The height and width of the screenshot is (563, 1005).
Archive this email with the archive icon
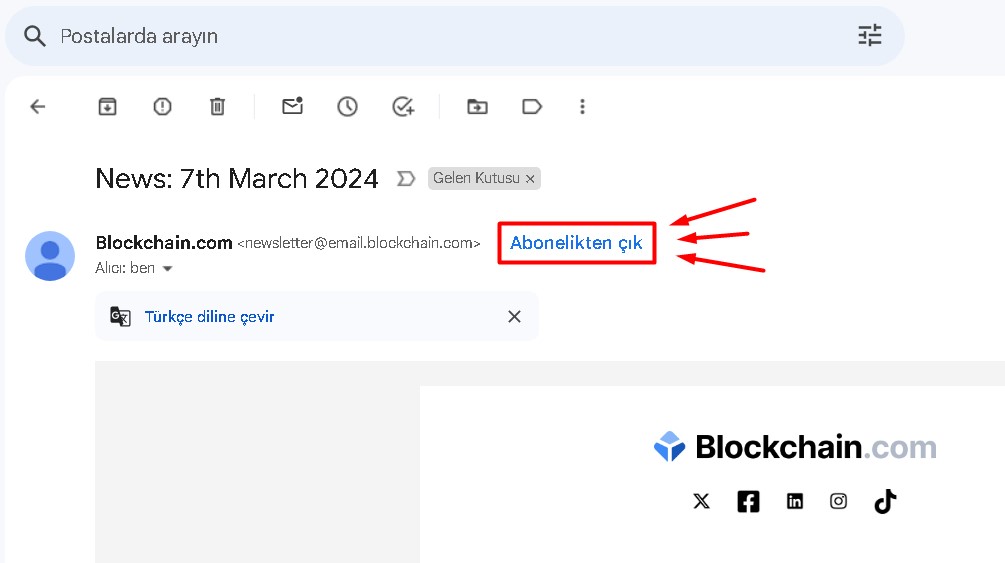click(107, 106)
